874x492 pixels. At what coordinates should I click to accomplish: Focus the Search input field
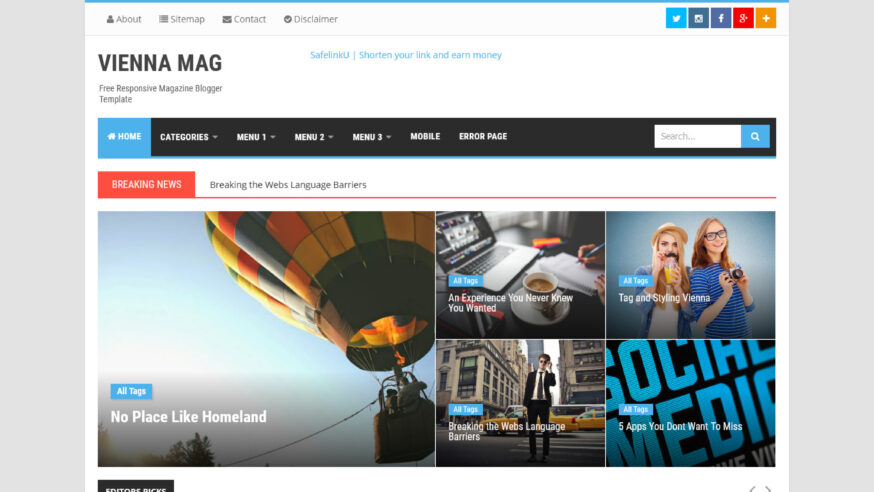click(x=698, y=137)
